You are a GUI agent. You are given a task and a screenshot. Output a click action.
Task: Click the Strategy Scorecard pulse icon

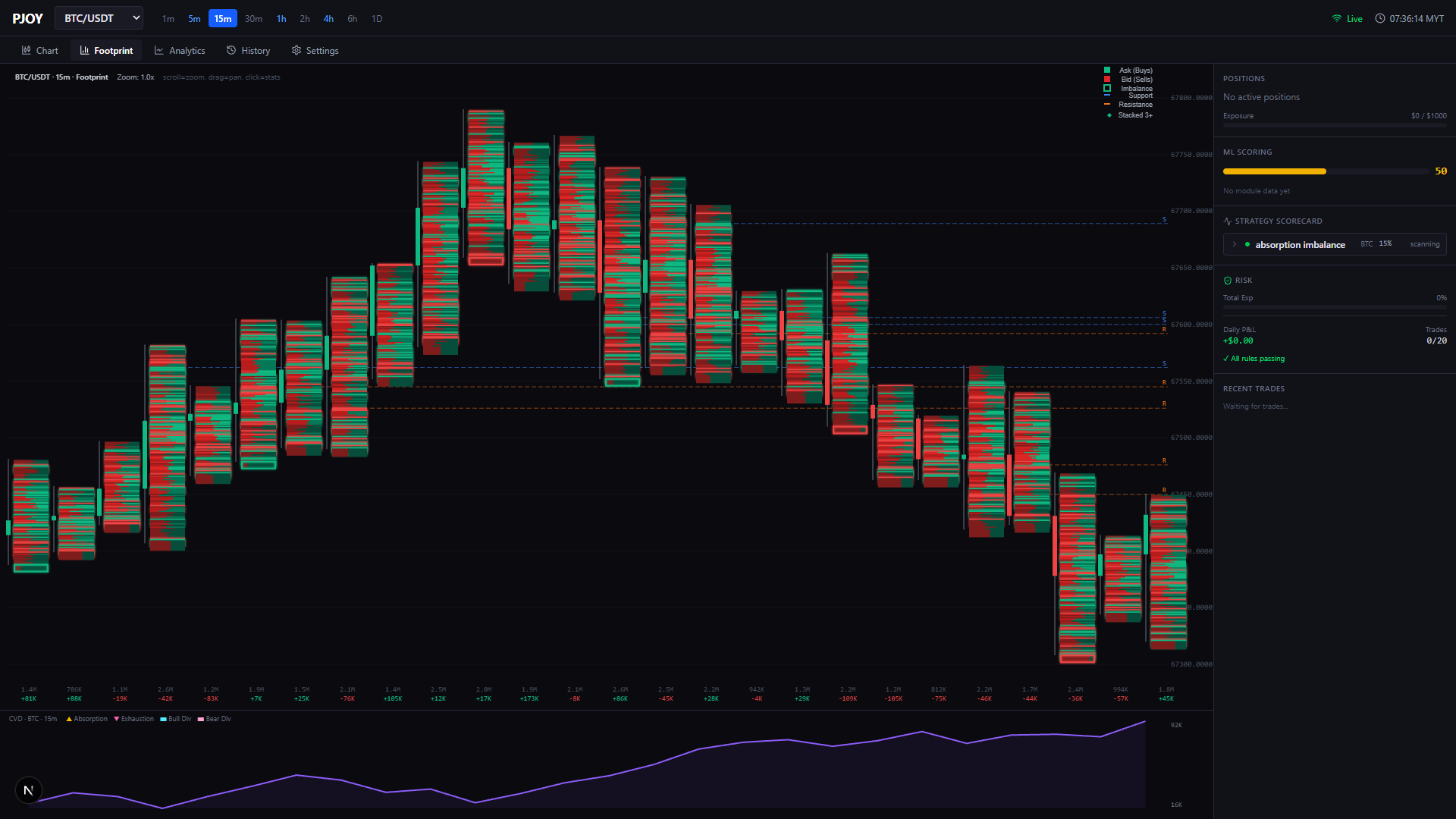[x=1228, y=221]
